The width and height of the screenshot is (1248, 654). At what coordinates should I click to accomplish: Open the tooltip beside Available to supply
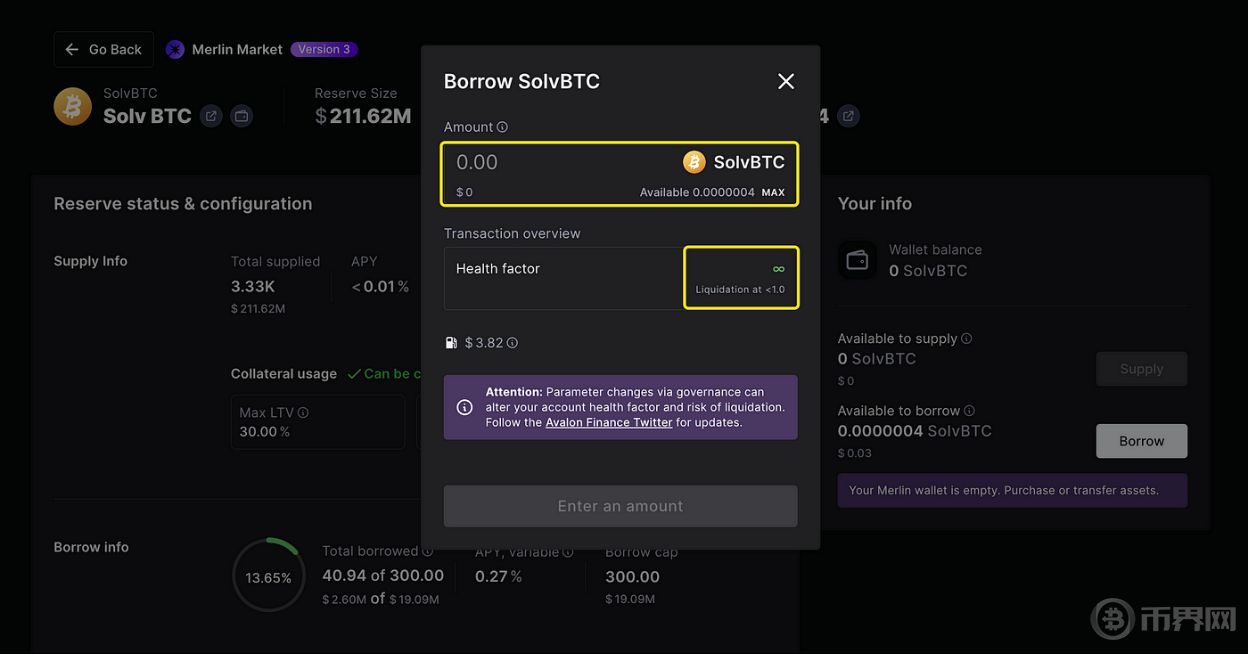click(x=966, y=338)
